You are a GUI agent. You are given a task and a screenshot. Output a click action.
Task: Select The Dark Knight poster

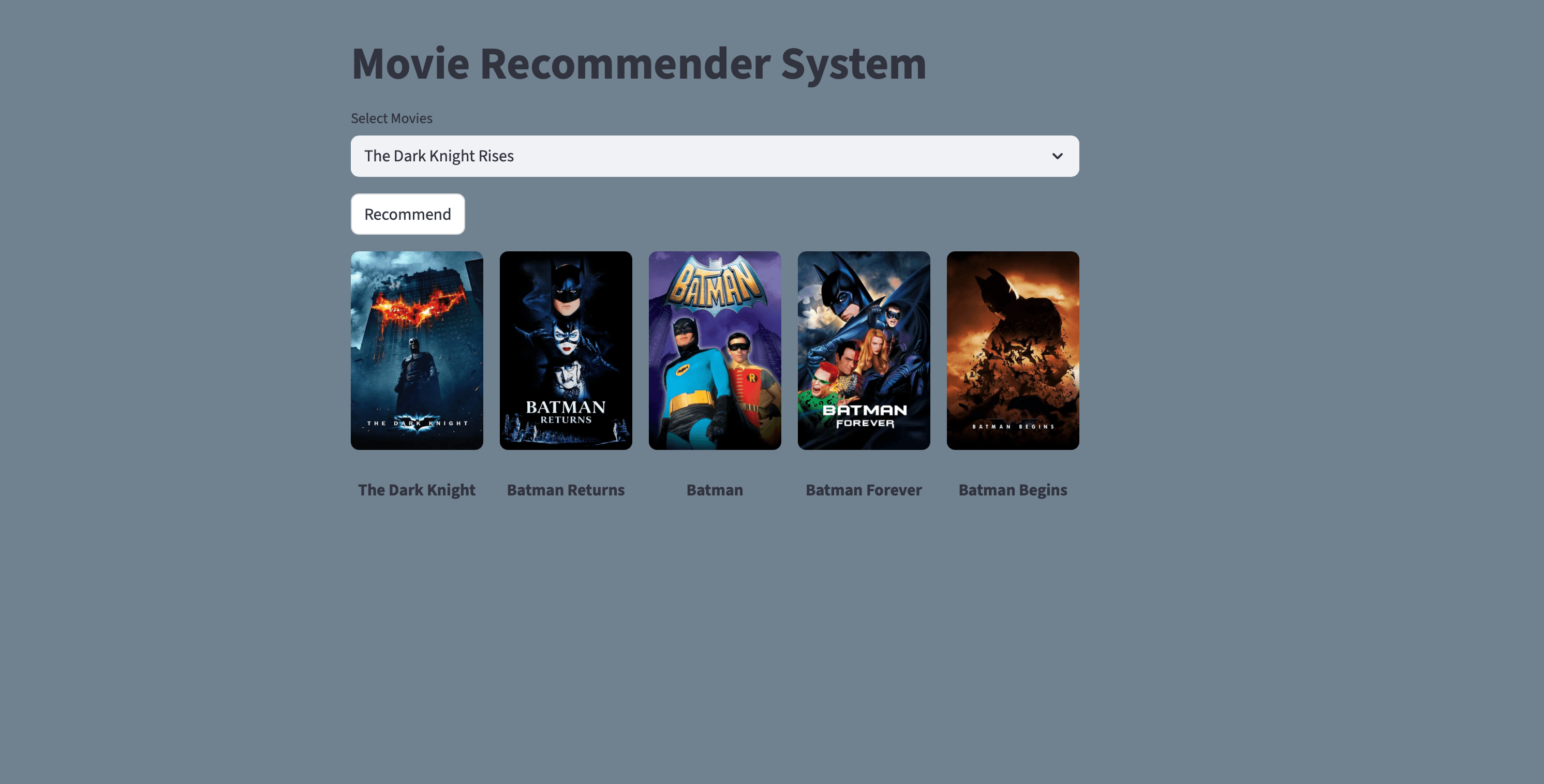point(417,351)
